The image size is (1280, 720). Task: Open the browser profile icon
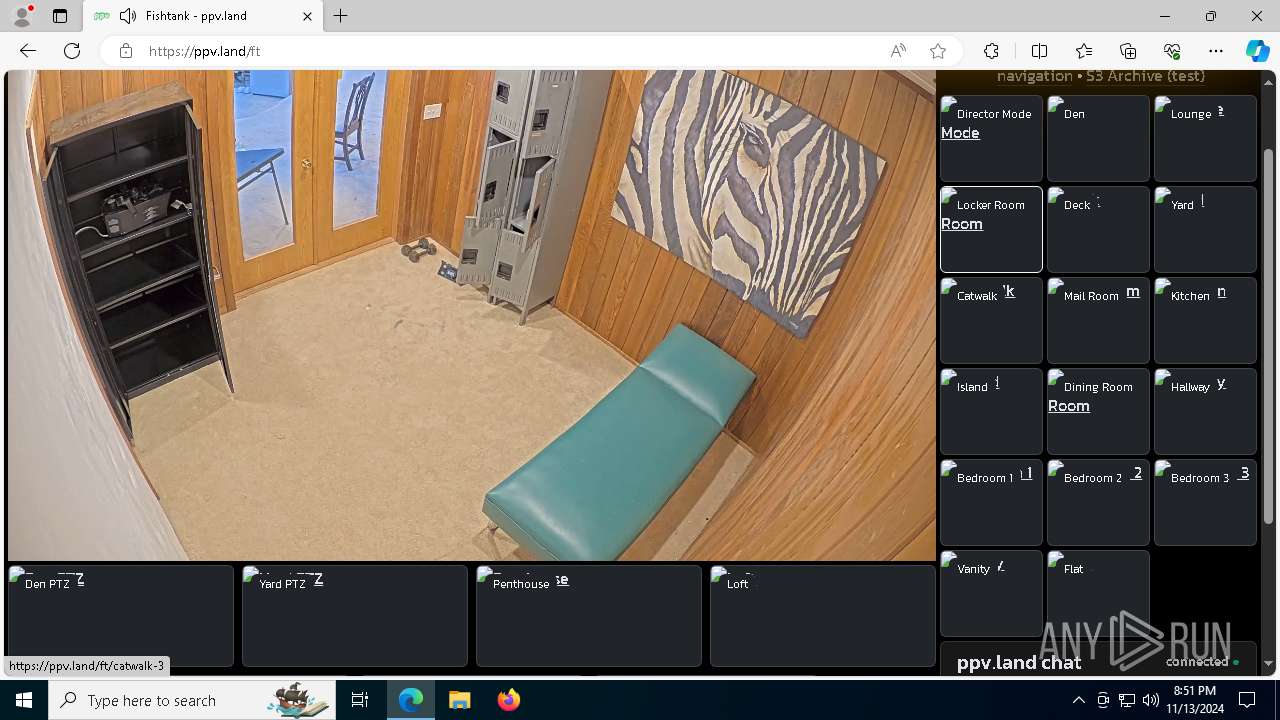tap(22, 16)
